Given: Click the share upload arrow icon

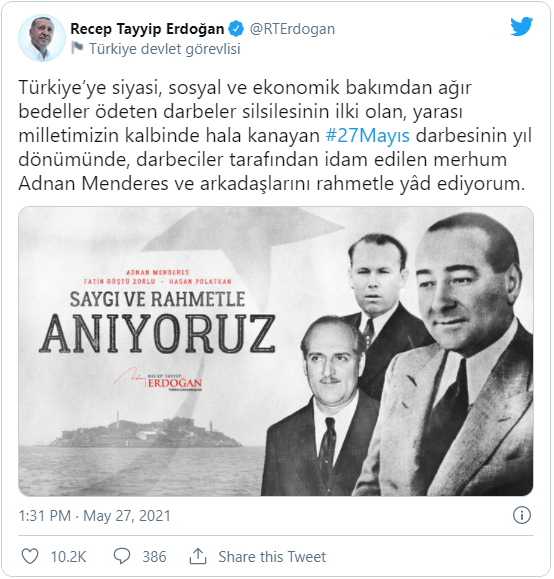Looking at the screenshot, I should pyautogui.click(x=198, y=556).
